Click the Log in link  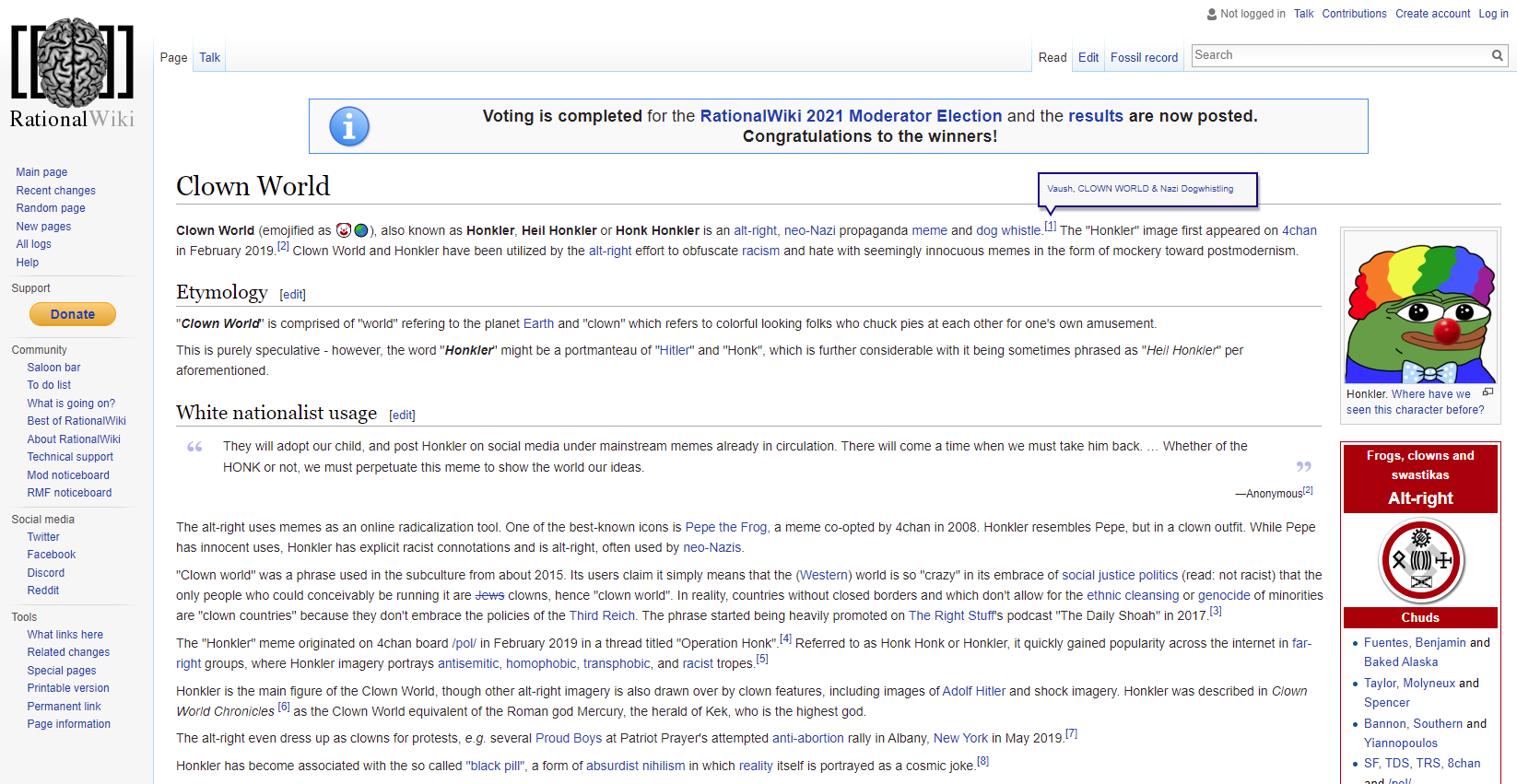(x=1494, y=14)
